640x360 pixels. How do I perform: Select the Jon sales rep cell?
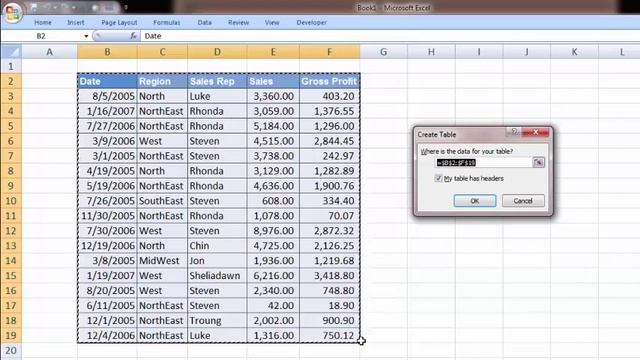pyautogui.click(x=217, y=260)
